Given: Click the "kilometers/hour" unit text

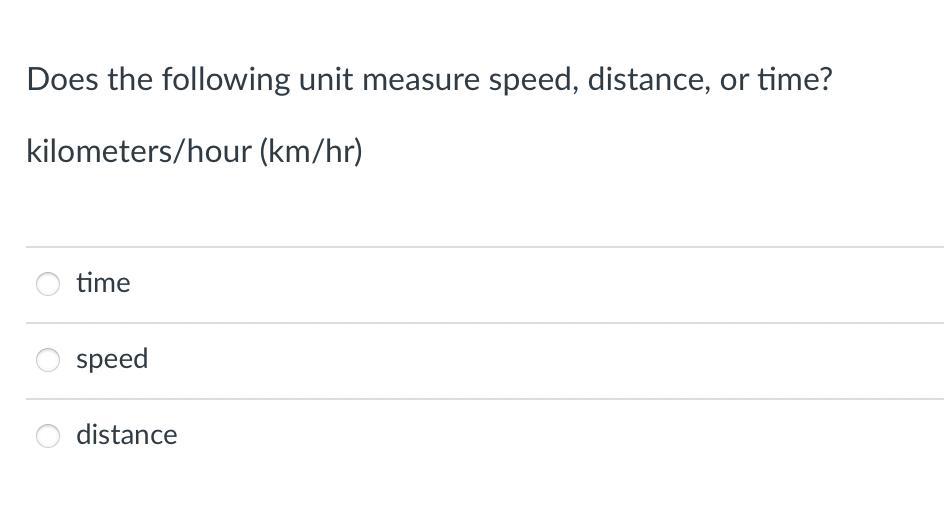Looking at the screenshot, I should click(x=139, y=152).
